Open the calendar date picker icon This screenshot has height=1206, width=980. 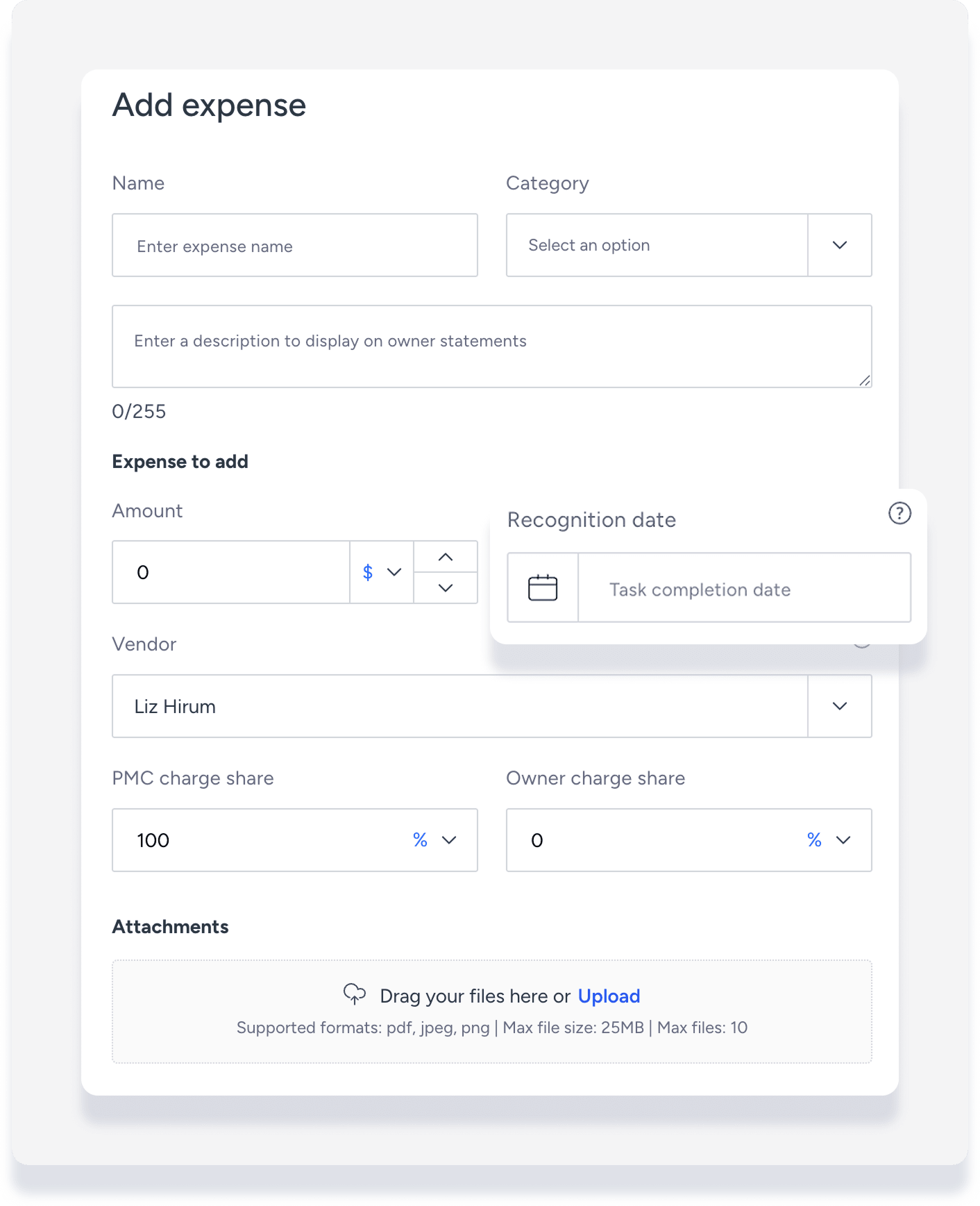543,588
